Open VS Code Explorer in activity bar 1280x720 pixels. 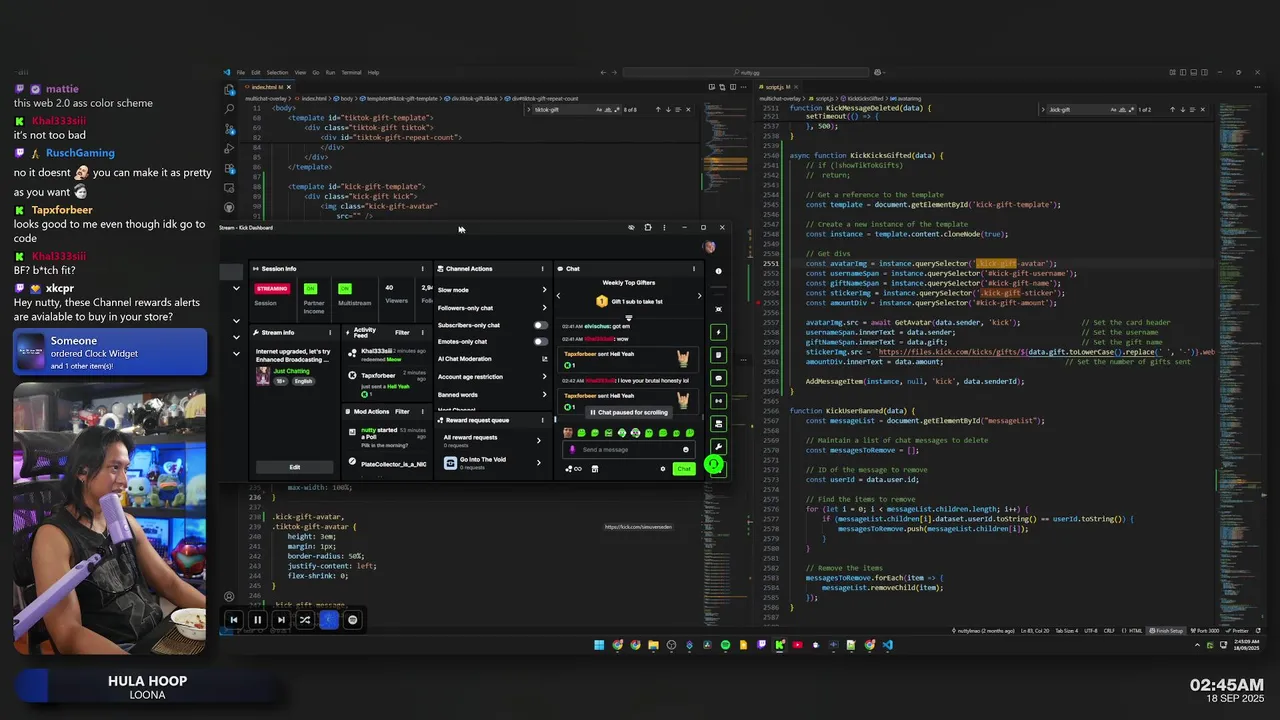[x=229, y=89]
